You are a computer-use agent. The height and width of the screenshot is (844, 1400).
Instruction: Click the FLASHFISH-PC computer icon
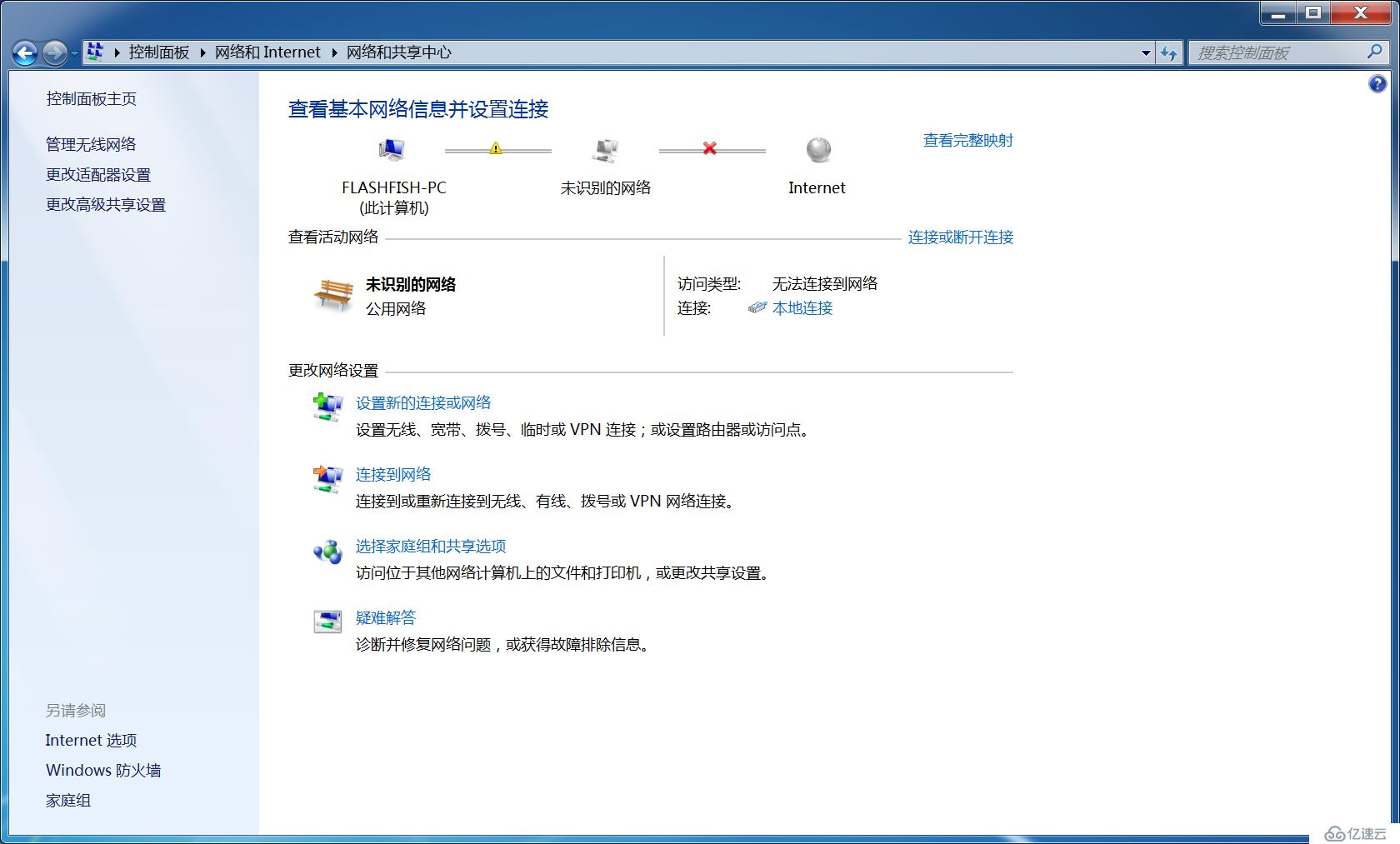pyautogui.click(x=391, y=150)
